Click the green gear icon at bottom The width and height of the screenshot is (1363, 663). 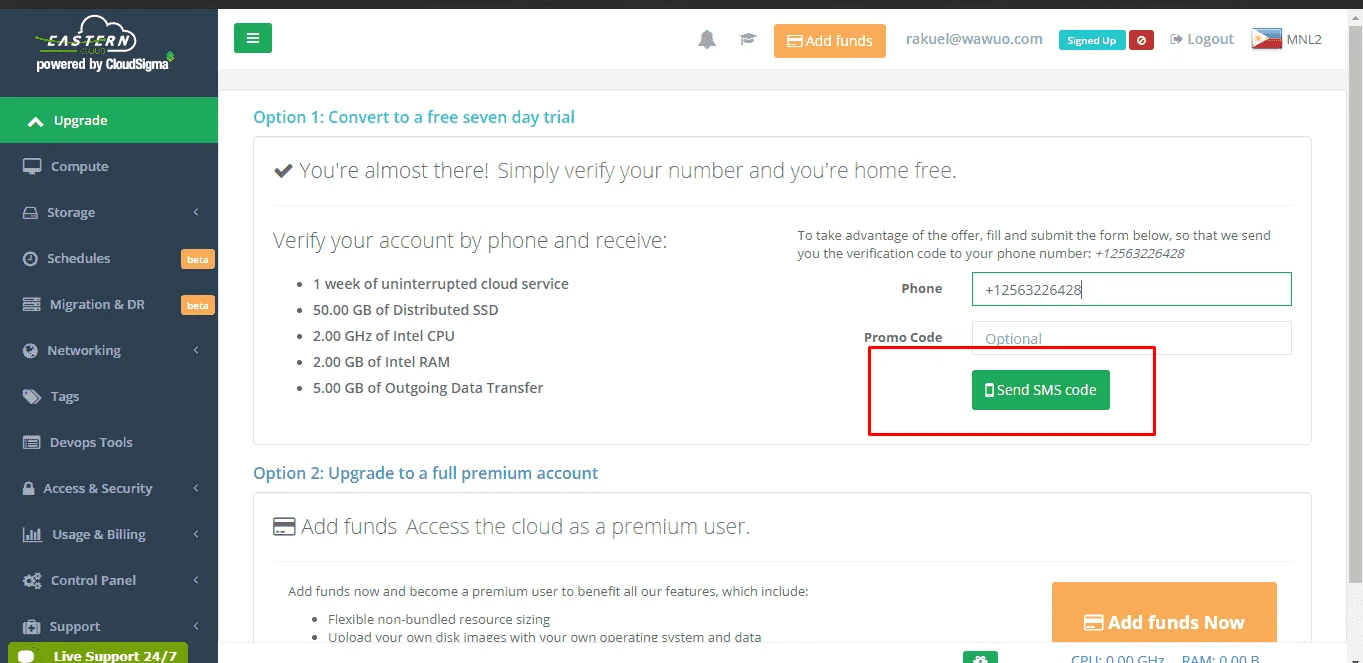[980, 657]
